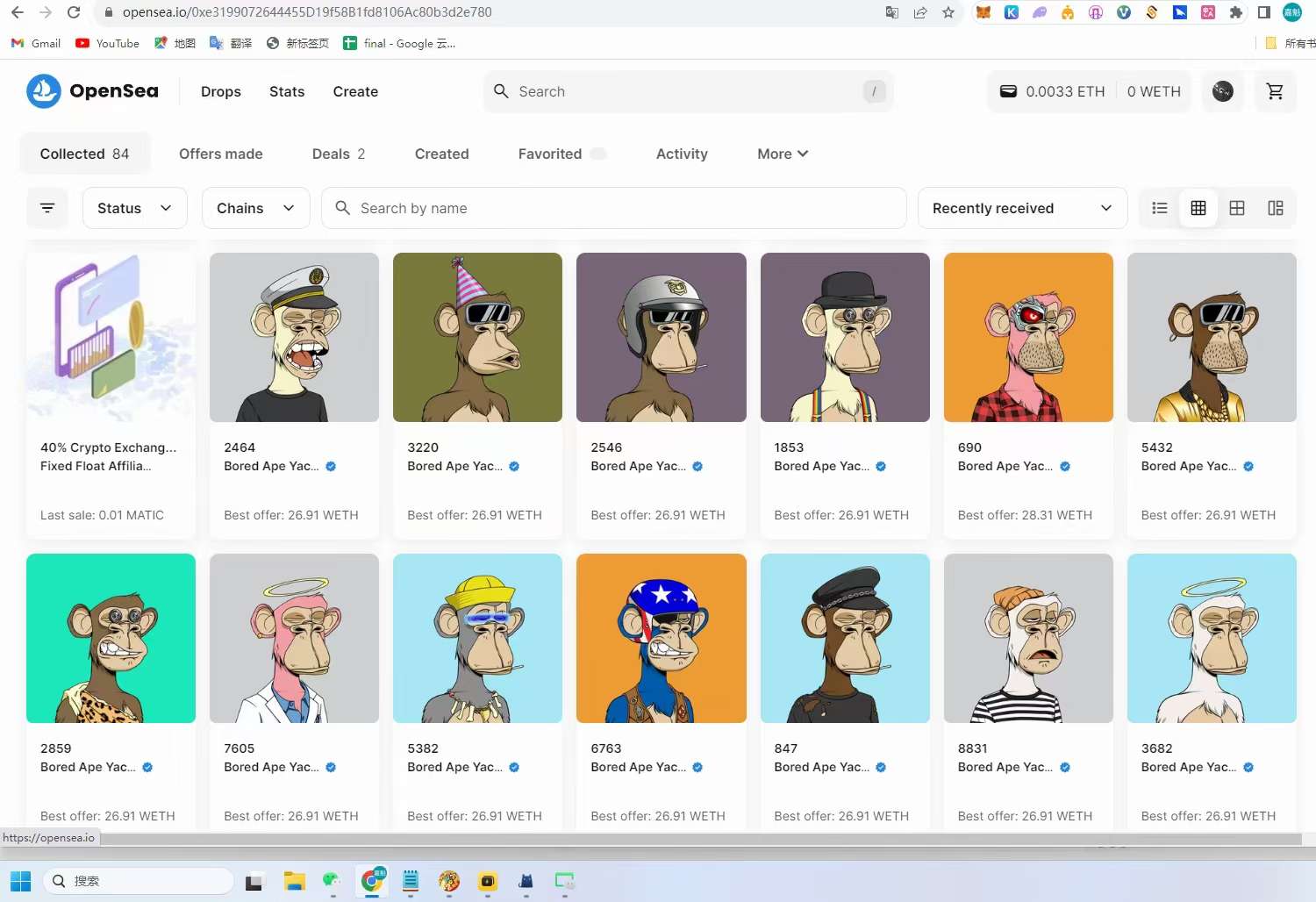Viewport: 1316px width, 902px height.
Task: Reload the page
Action: click(x=74, y=12)
